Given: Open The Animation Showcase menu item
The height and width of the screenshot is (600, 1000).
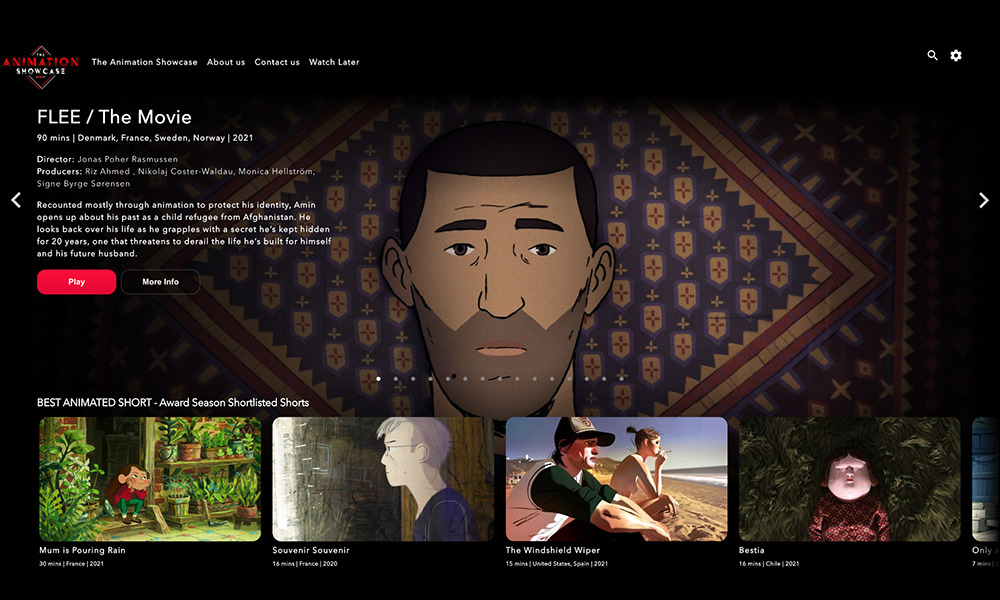Looking at the screenshot, I should coord(144,62).
